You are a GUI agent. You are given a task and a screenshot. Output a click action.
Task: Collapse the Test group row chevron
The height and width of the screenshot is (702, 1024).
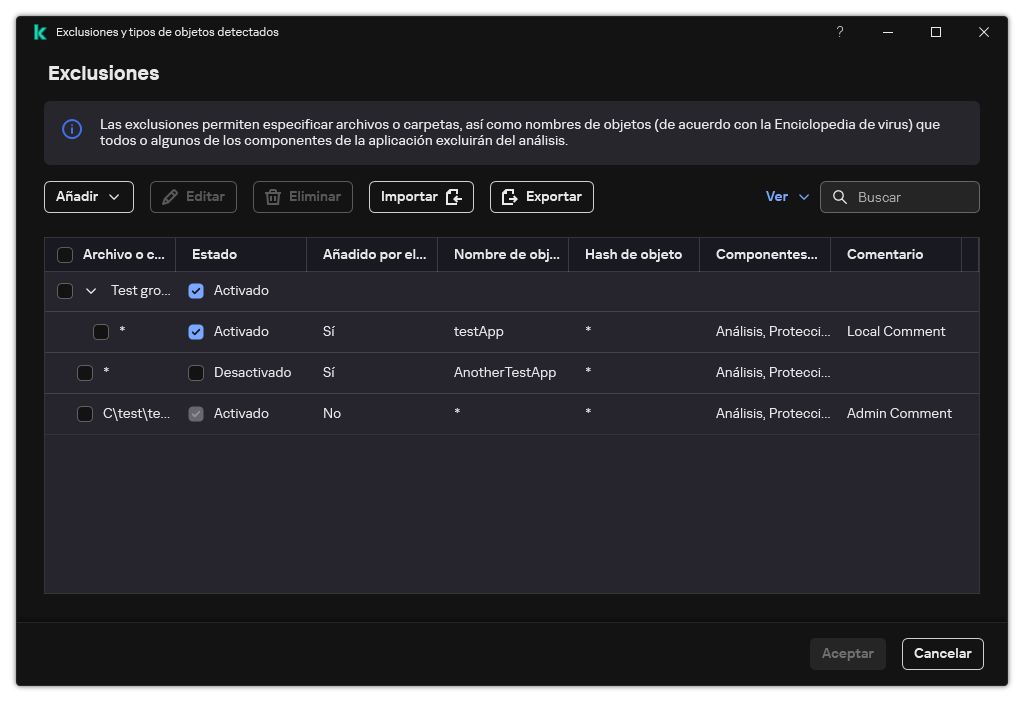89,291
